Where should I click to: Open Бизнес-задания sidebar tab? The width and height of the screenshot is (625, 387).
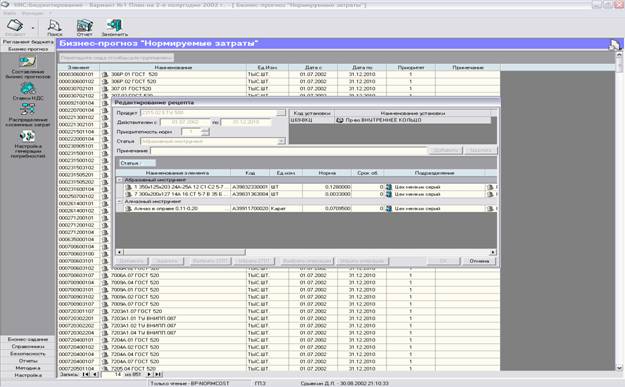(28, 339)
